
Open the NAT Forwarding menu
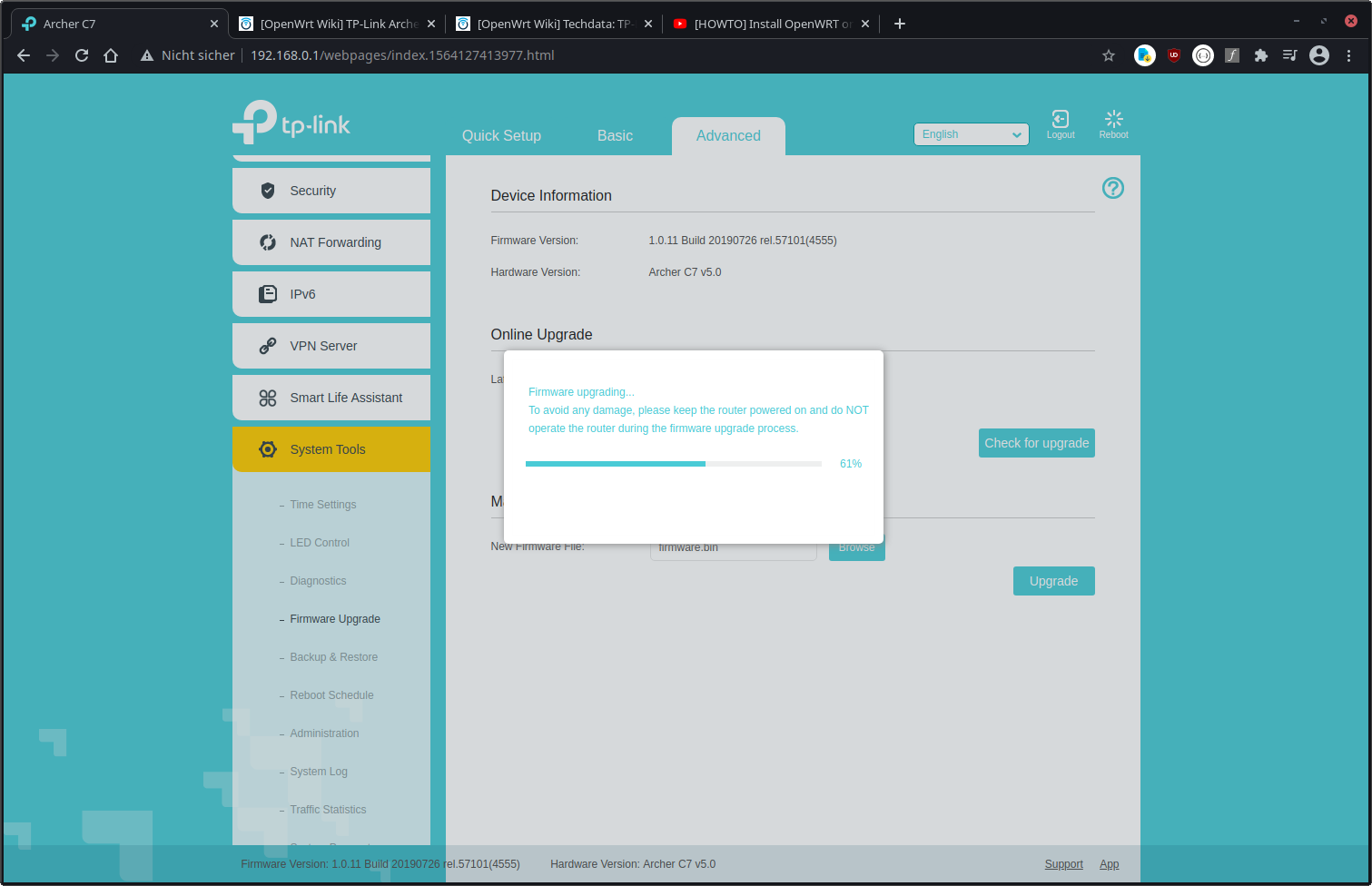[x=331, y=242]
